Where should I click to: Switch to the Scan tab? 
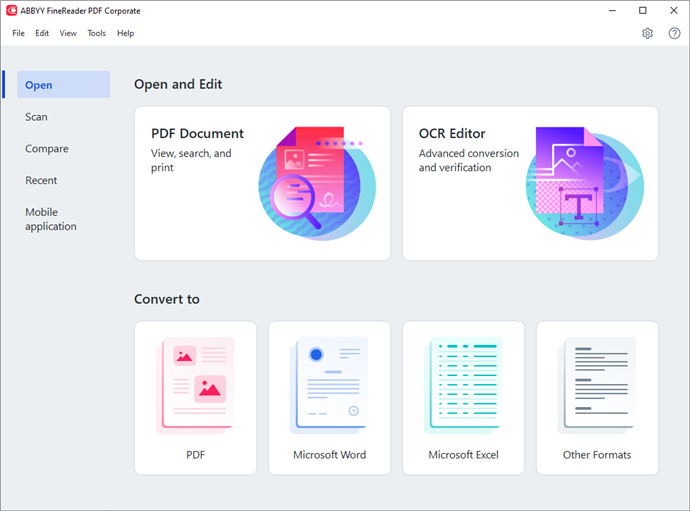click(x=36, y=117)
